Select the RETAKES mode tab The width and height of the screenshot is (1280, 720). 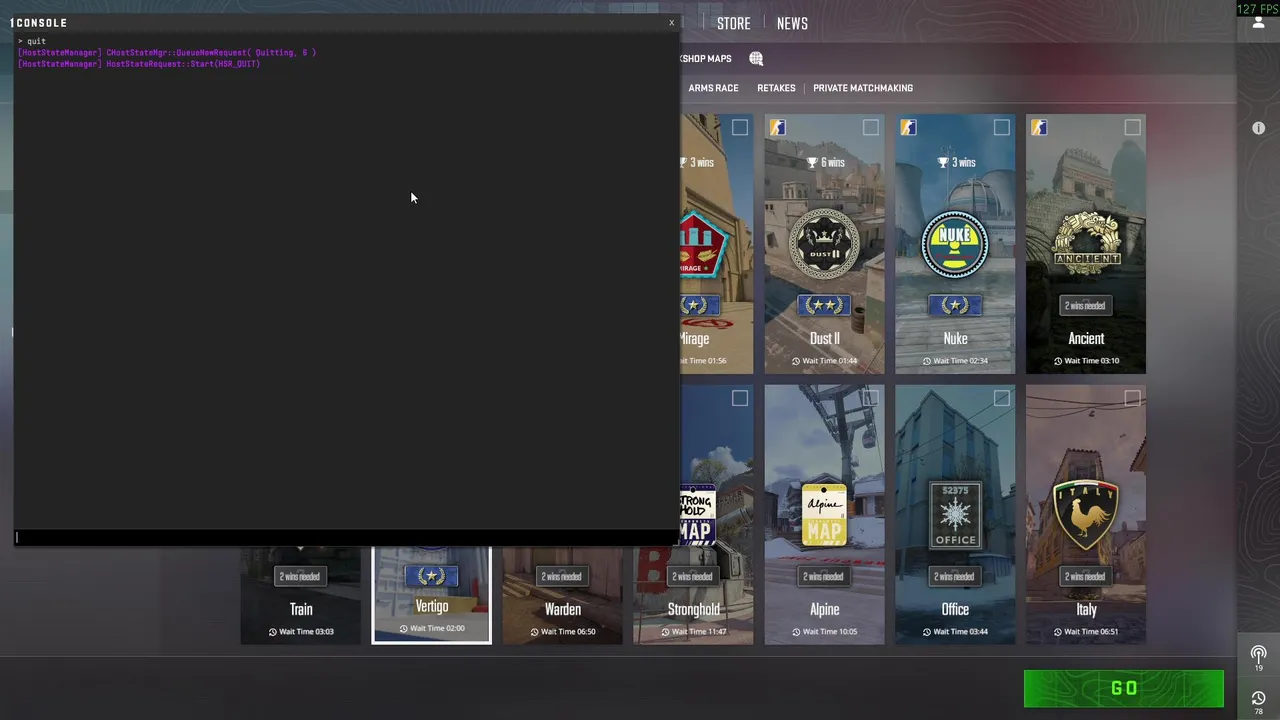click(x=776, y=88)
